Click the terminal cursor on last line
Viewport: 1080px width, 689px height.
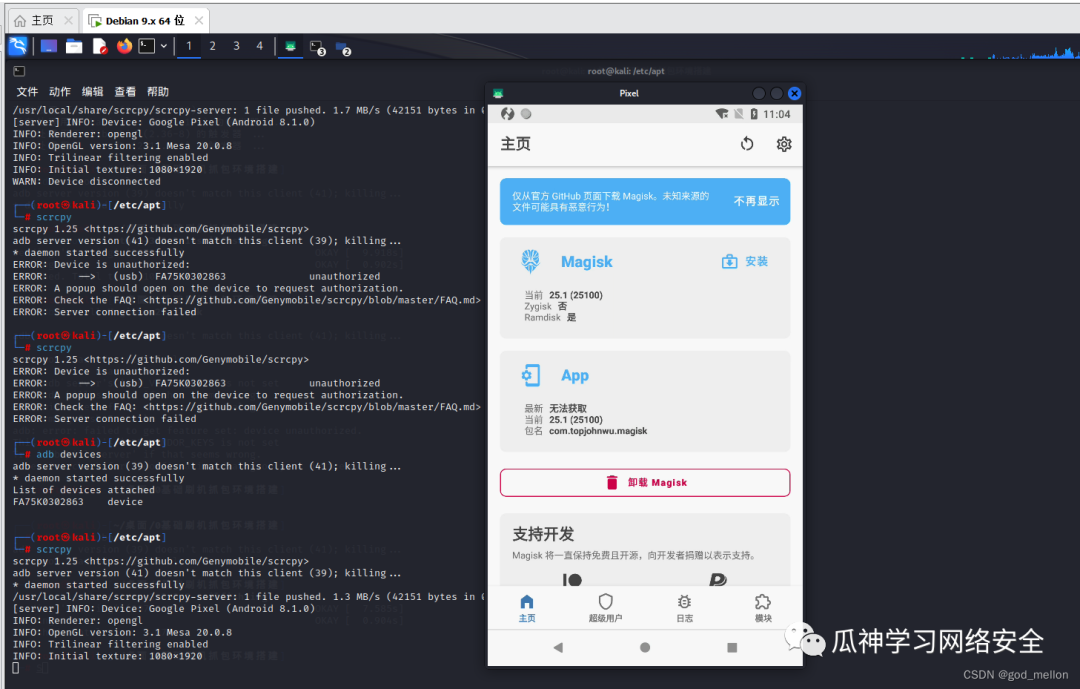point(16,668)
